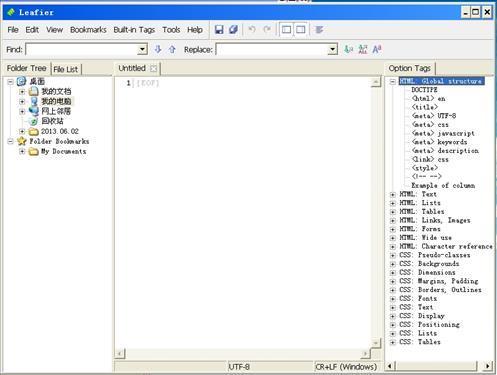Open the Tools menu
The height and width of the screenshot is (375, 497).
(171, 30)
